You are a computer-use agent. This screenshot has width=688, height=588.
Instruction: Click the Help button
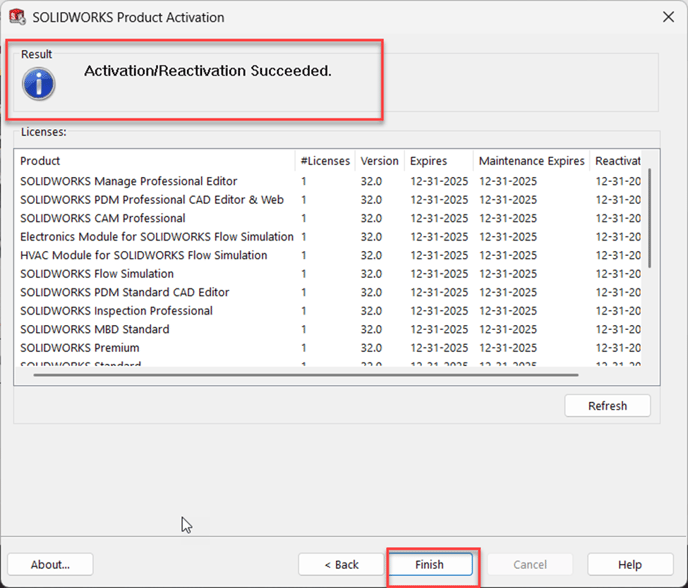[x=630, y=564]
